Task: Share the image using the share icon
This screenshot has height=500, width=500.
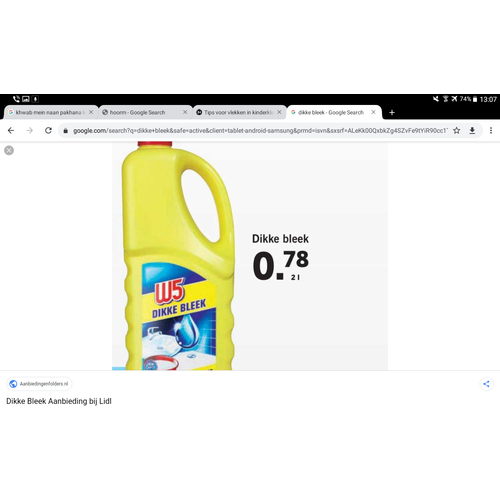Action: click(486, 384)
